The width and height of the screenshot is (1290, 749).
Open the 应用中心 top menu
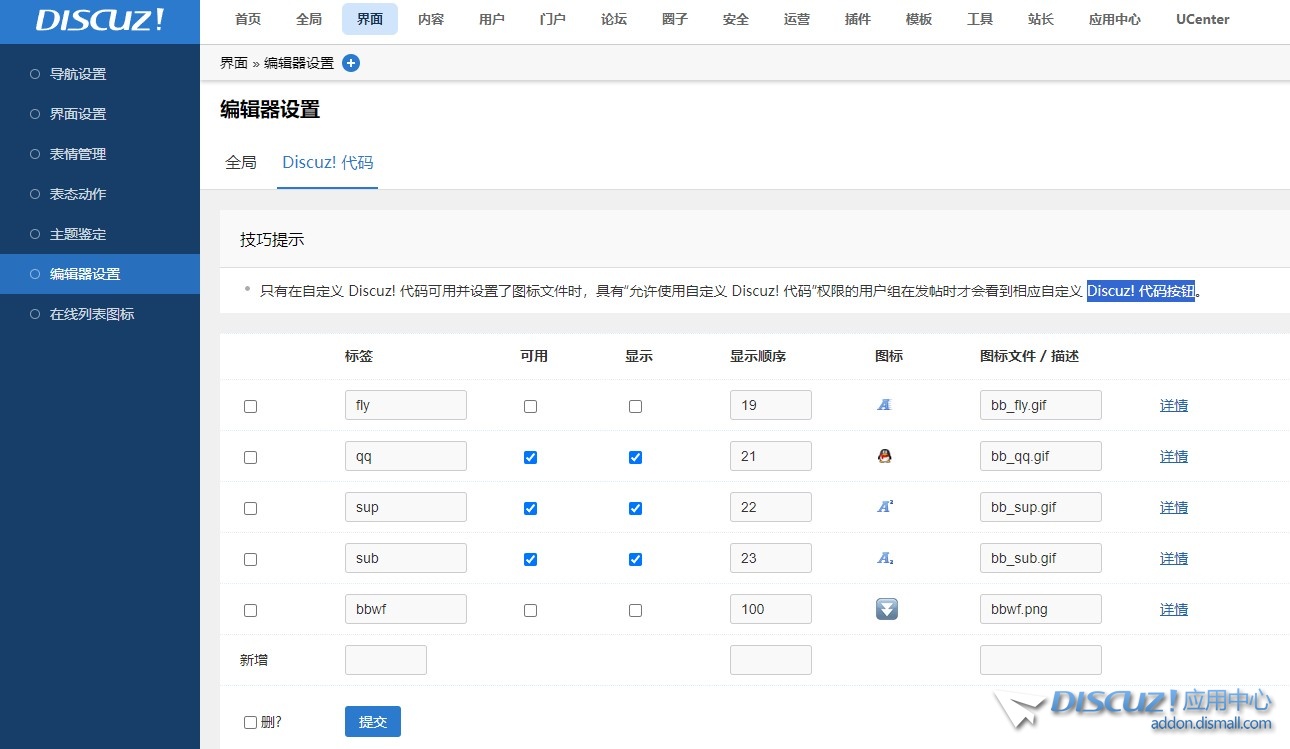click(1115, 19)
